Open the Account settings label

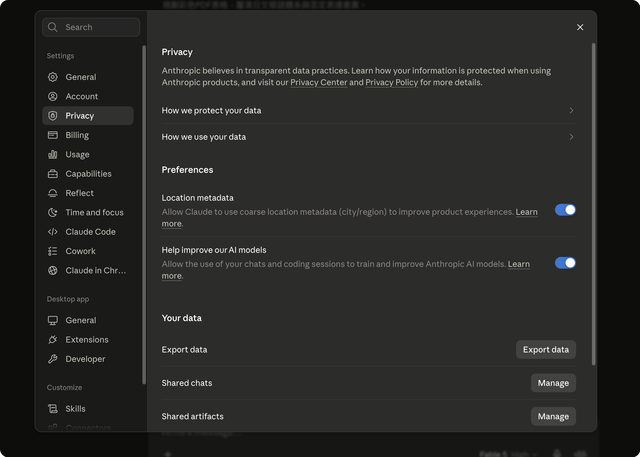pos(82,96)
